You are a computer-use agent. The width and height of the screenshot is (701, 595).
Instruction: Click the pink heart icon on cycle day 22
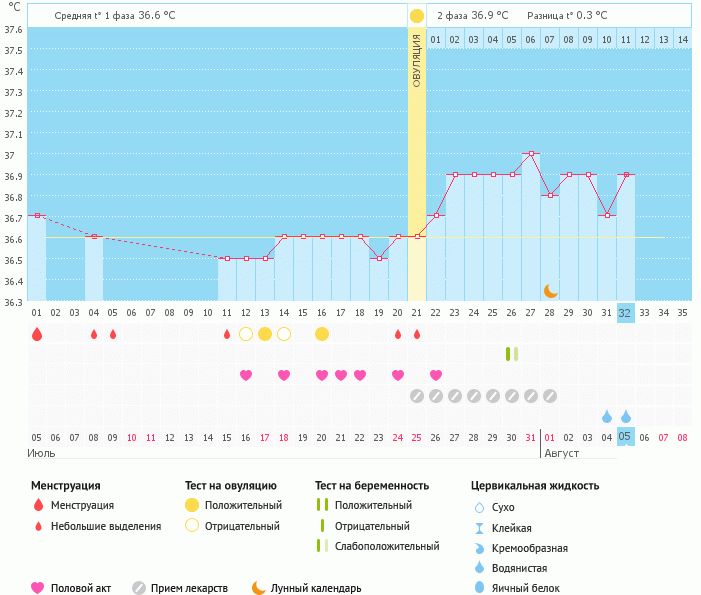[436, 375]
